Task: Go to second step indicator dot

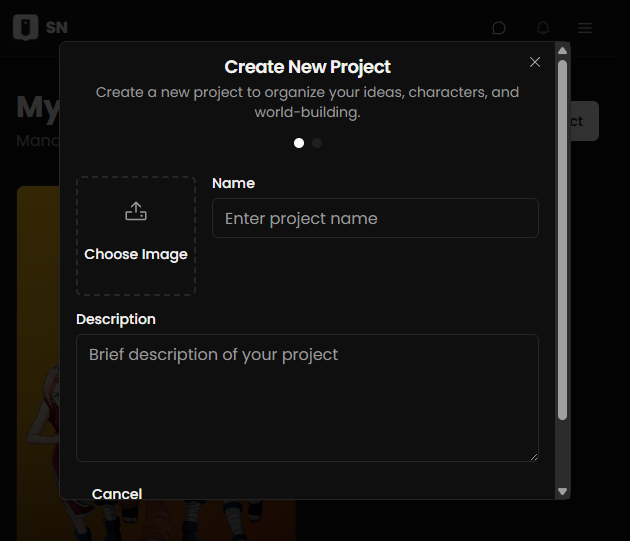Action: pyautogui.click(x=317, y=143)
